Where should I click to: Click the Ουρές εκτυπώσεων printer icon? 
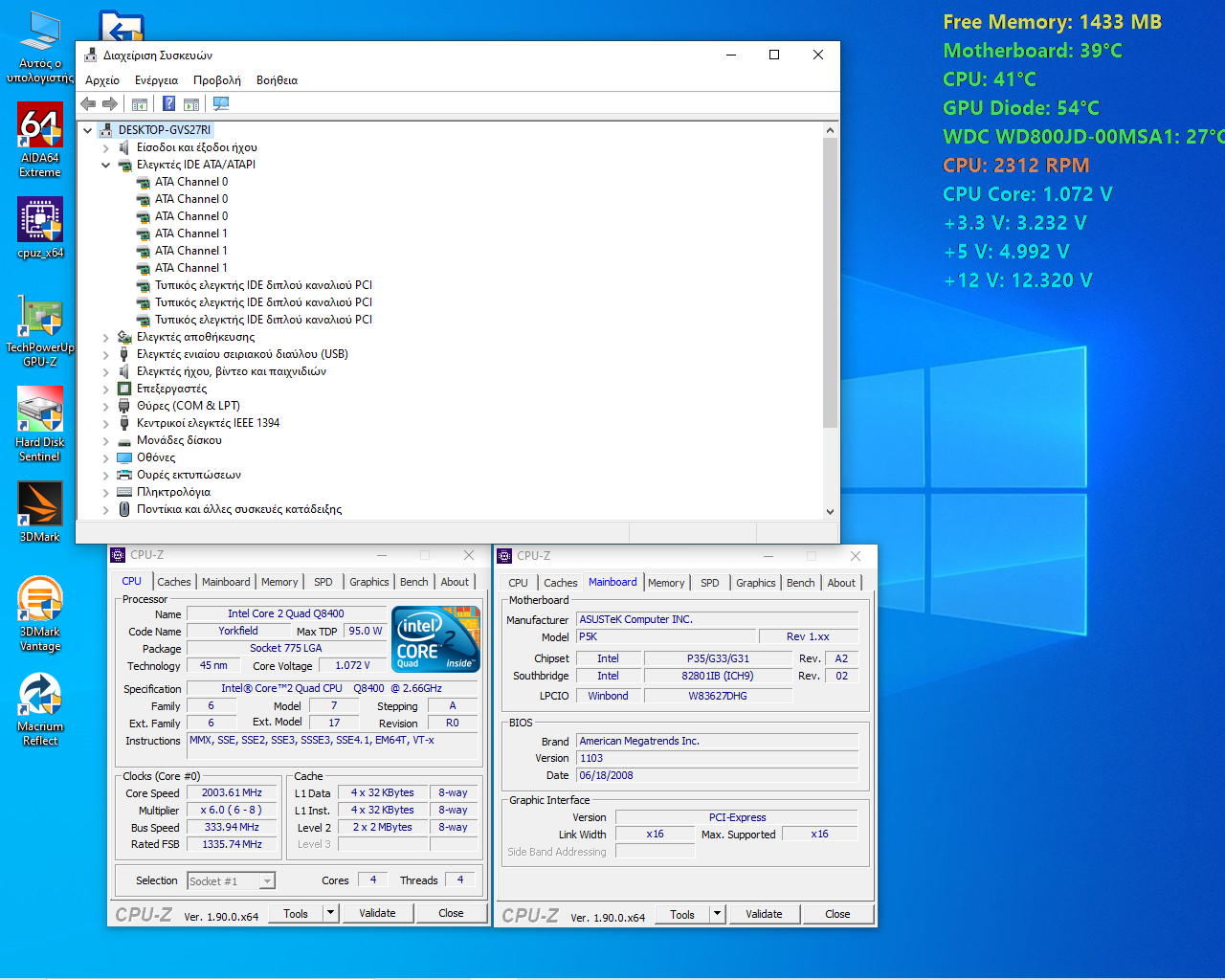tap(124, 475)
